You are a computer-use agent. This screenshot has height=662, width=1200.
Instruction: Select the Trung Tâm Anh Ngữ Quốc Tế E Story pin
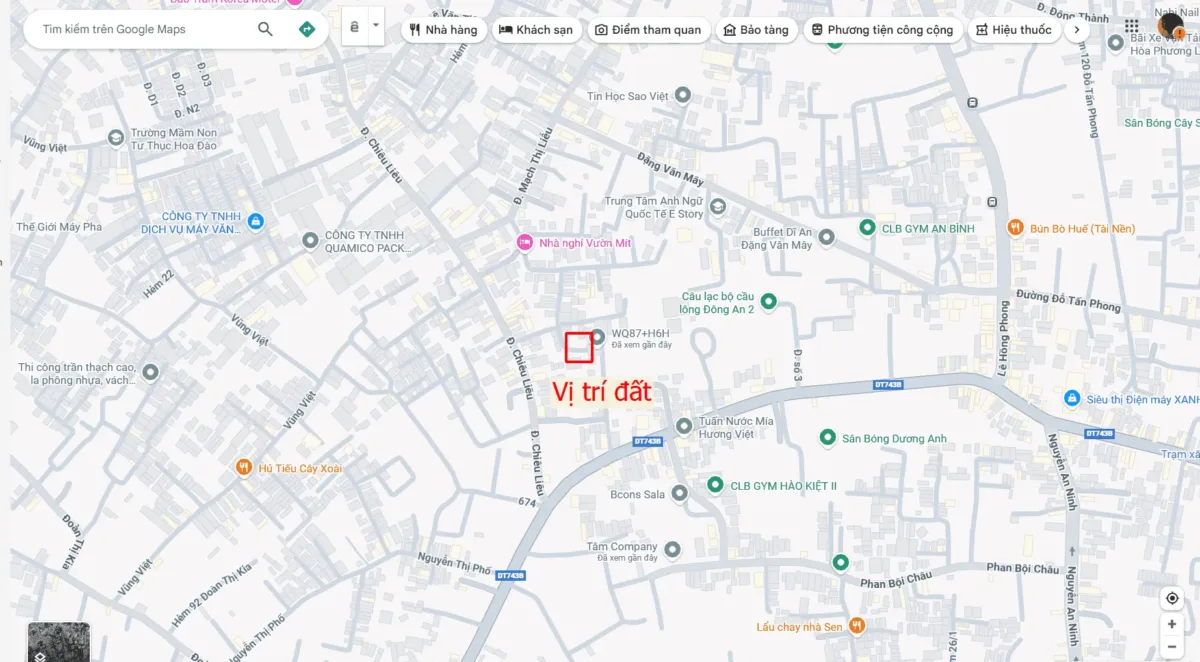(x=717, y=206)
